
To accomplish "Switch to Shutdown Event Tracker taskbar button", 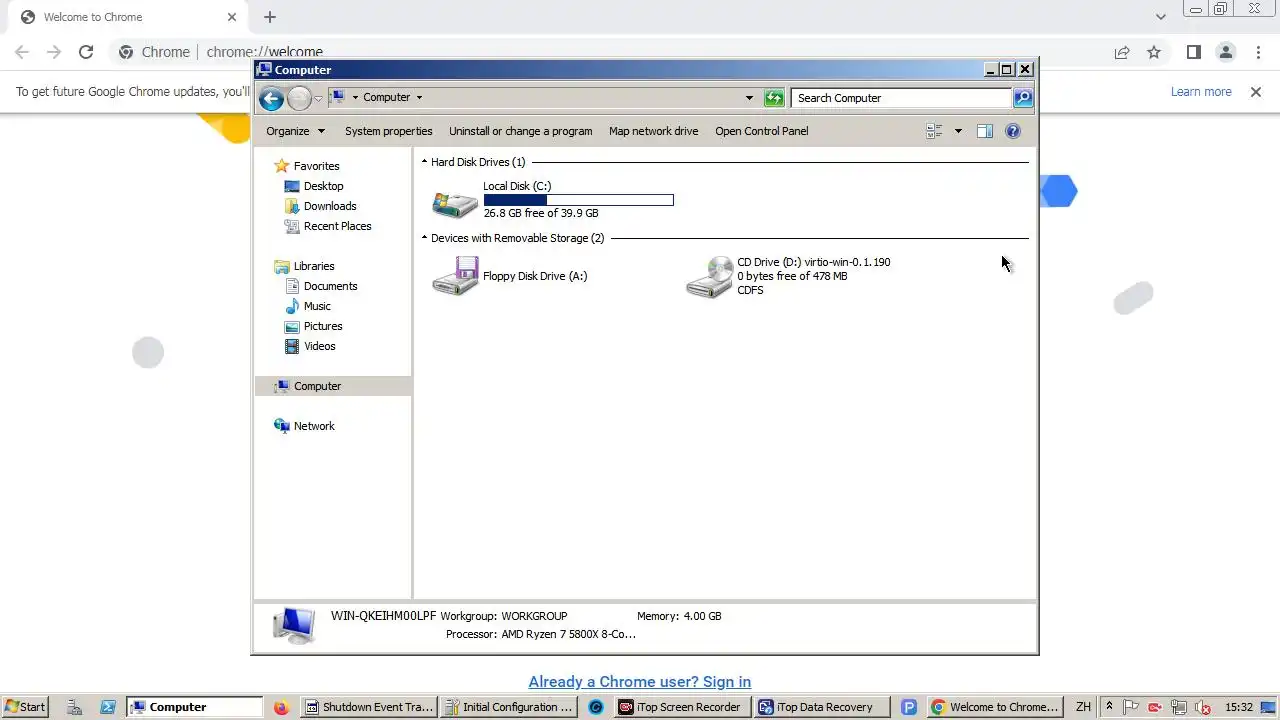I will 368,707.
